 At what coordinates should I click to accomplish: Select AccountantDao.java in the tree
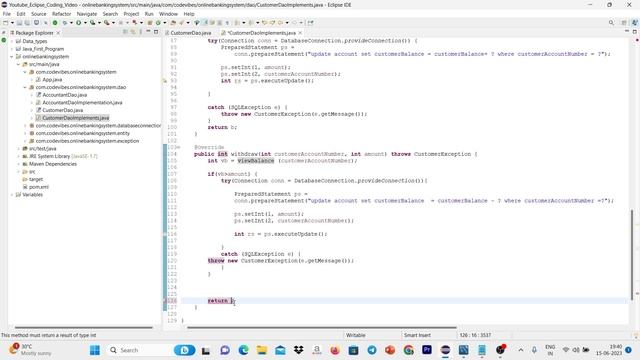[x=64, y=95]
